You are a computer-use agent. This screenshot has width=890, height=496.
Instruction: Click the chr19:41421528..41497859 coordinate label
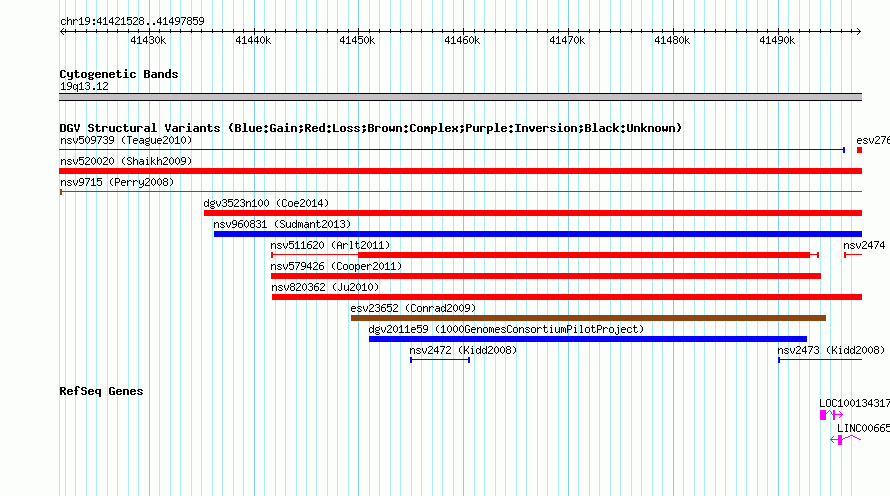coord(132,22)
